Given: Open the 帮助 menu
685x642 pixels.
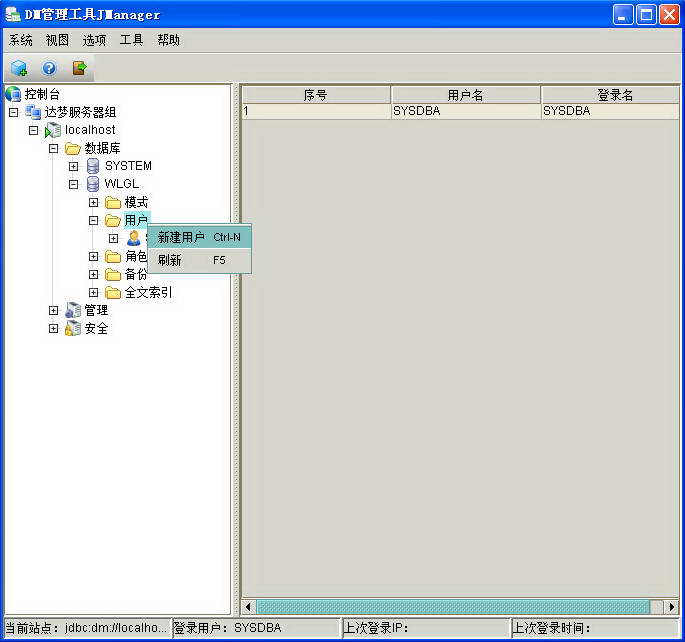Looking at the screenshot, I should point(169,40).
